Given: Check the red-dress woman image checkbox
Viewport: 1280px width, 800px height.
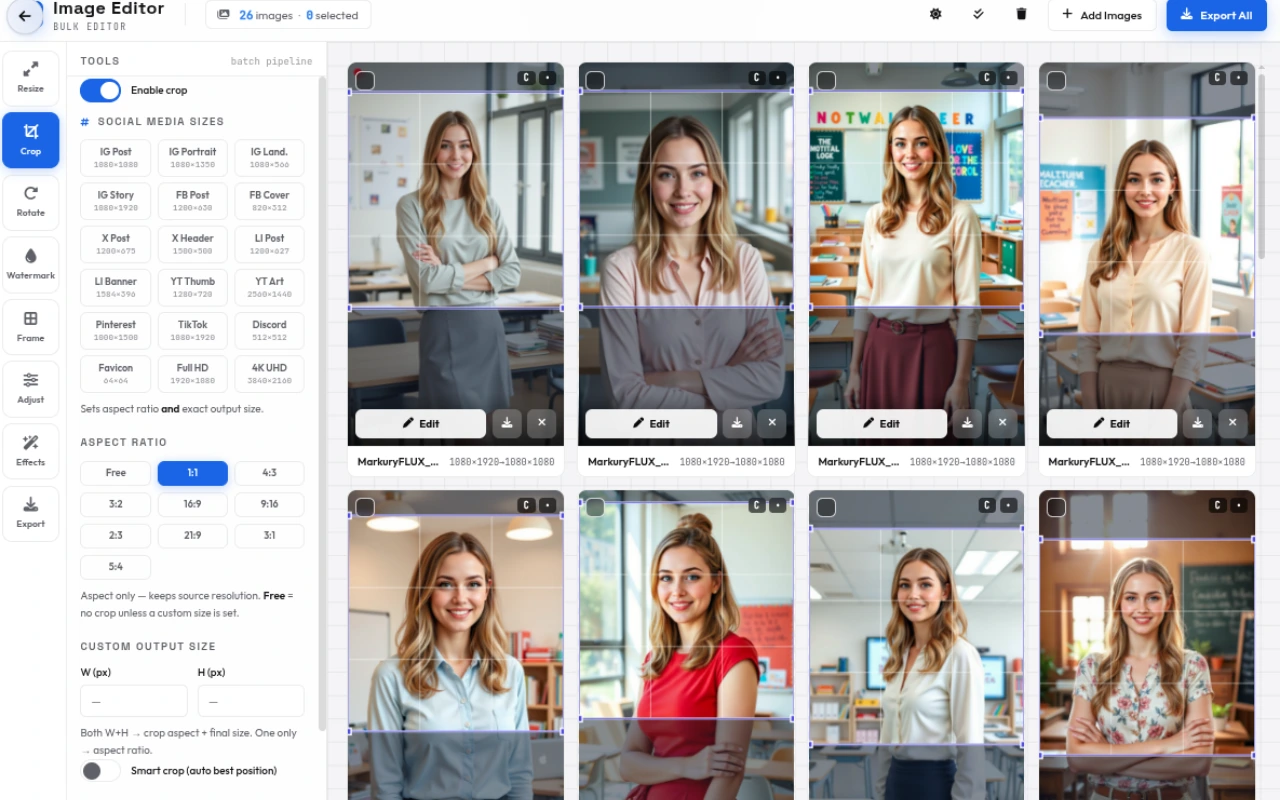Looking at the screenshot, I should point(595,507).
